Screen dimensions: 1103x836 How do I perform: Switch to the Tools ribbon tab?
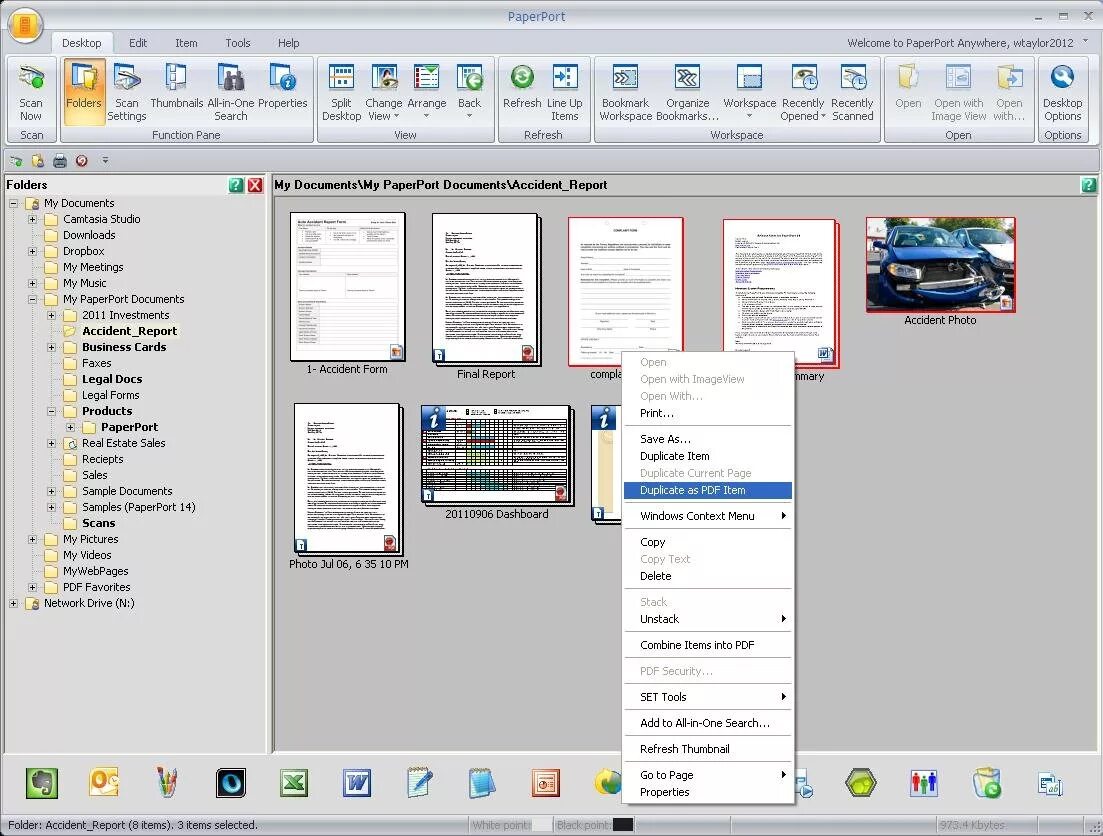237,43
